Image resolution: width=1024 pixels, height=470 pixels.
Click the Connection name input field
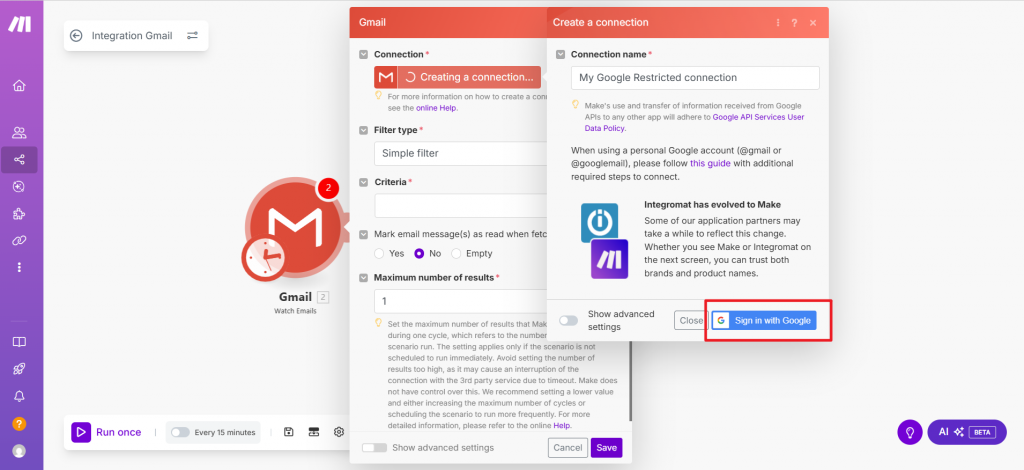695,78
